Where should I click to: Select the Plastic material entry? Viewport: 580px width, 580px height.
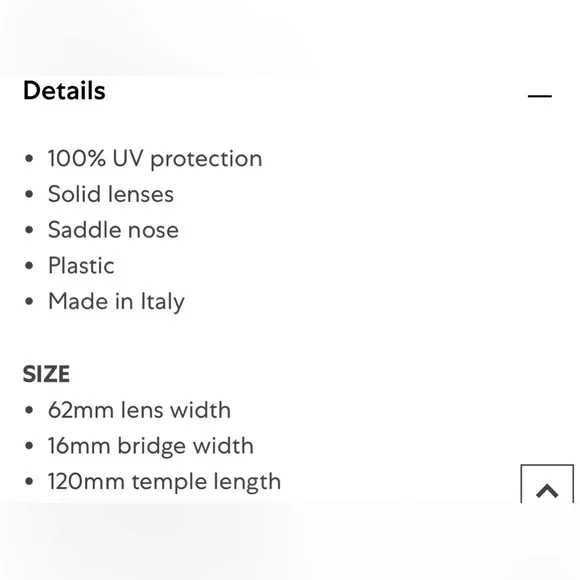point(81,266)
